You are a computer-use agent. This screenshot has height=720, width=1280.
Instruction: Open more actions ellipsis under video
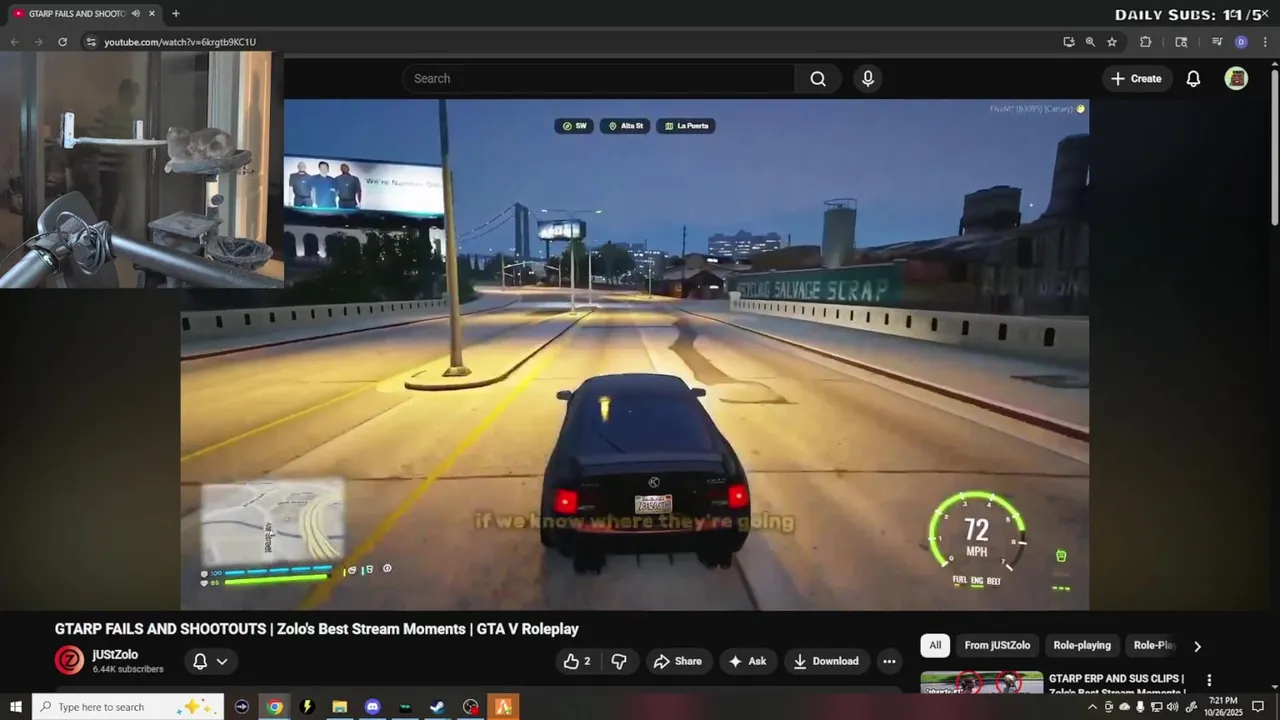click(889, 661)
